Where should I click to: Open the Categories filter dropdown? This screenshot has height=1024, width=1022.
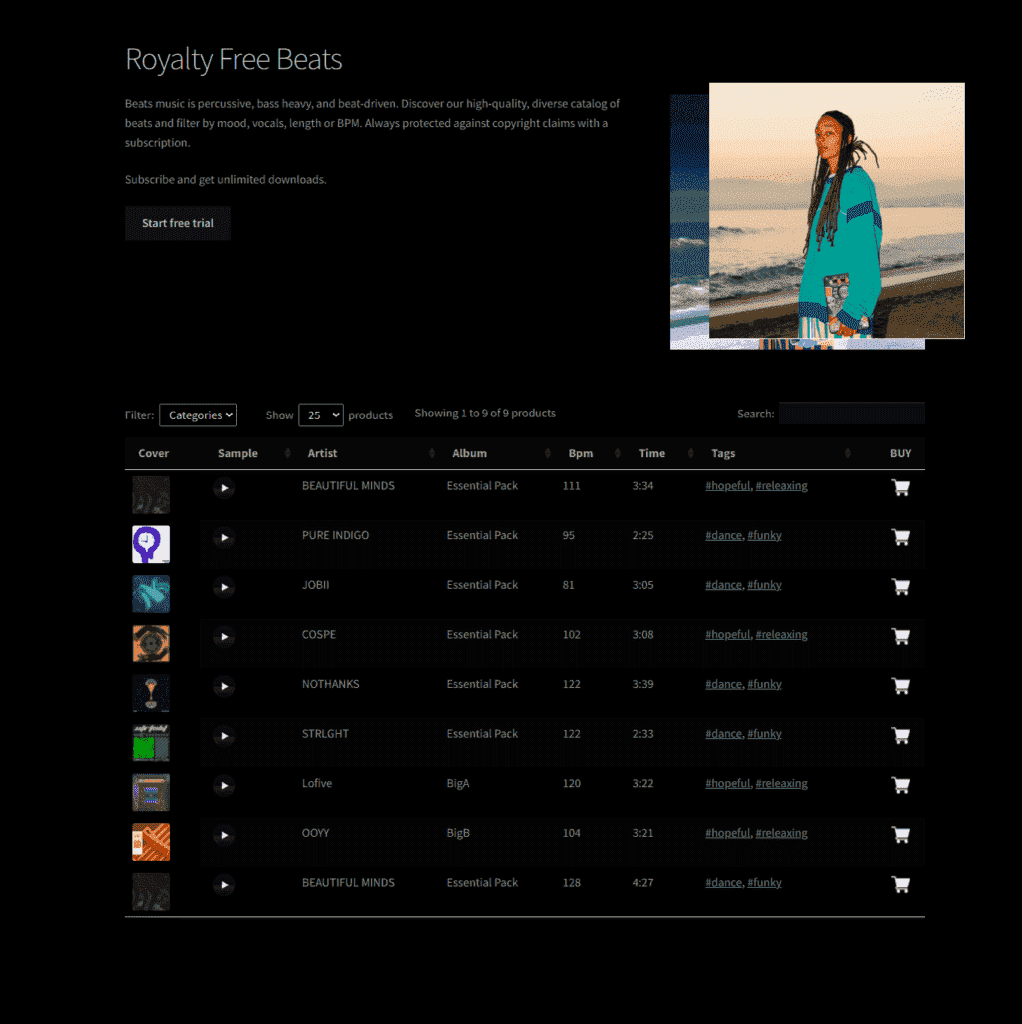click(x=198, y=415)
